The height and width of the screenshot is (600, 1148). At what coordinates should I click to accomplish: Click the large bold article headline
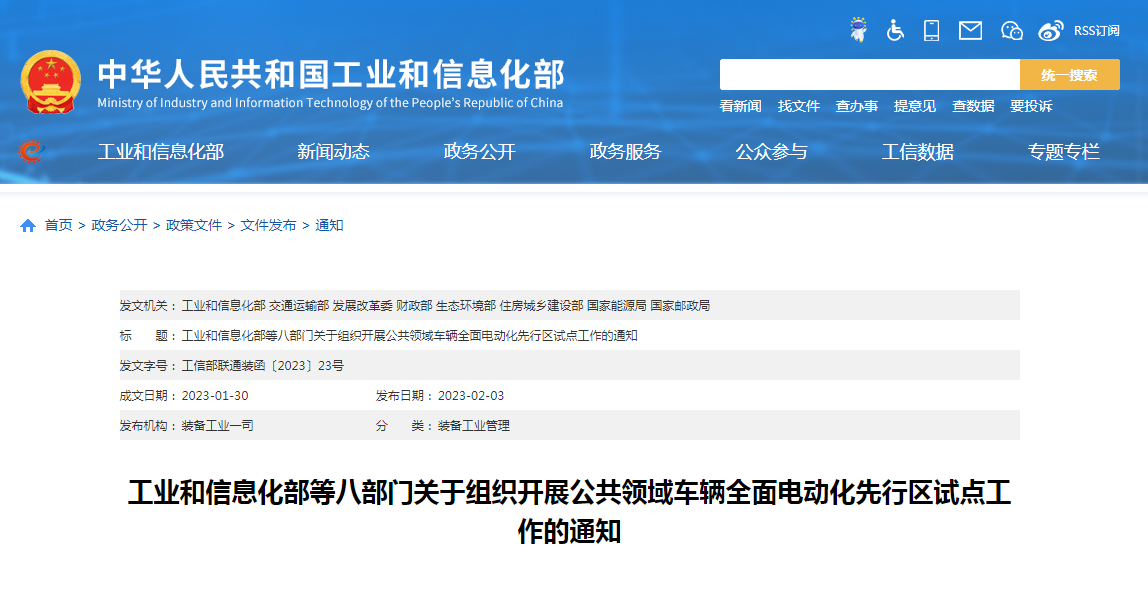570,511
